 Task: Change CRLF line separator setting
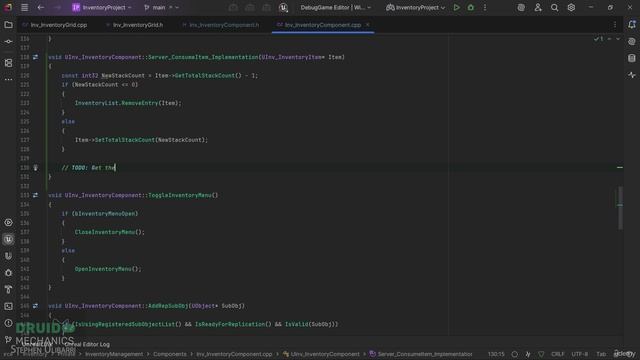(x=558, y=354)
